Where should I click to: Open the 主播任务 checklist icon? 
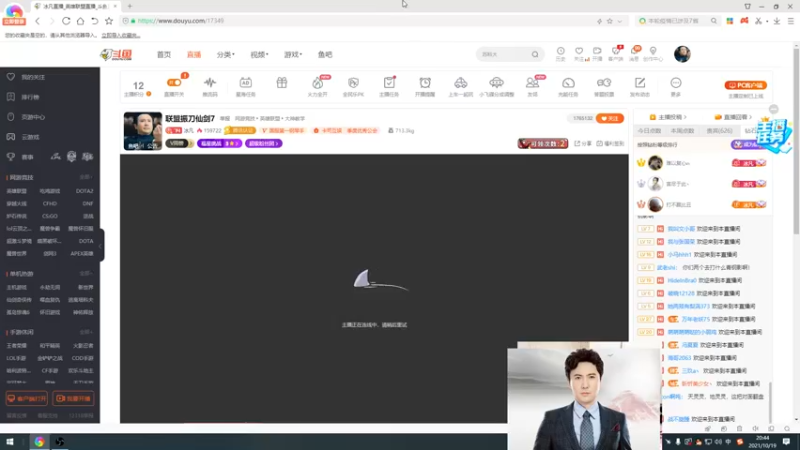click(389, 83)
